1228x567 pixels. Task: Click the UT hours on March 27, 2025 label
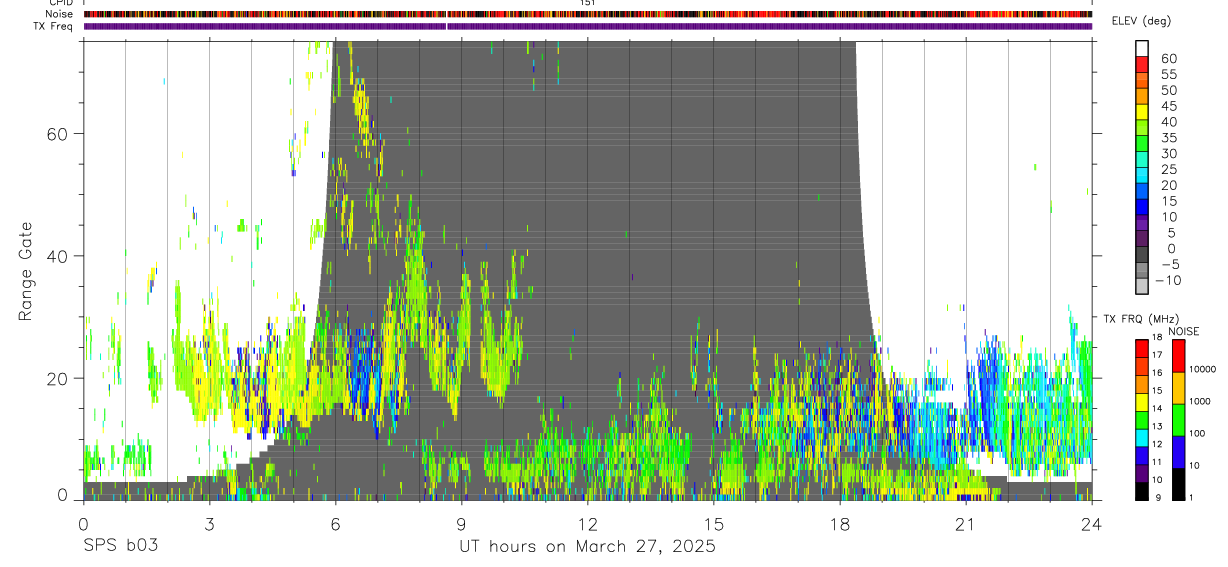tap(587, 546)
